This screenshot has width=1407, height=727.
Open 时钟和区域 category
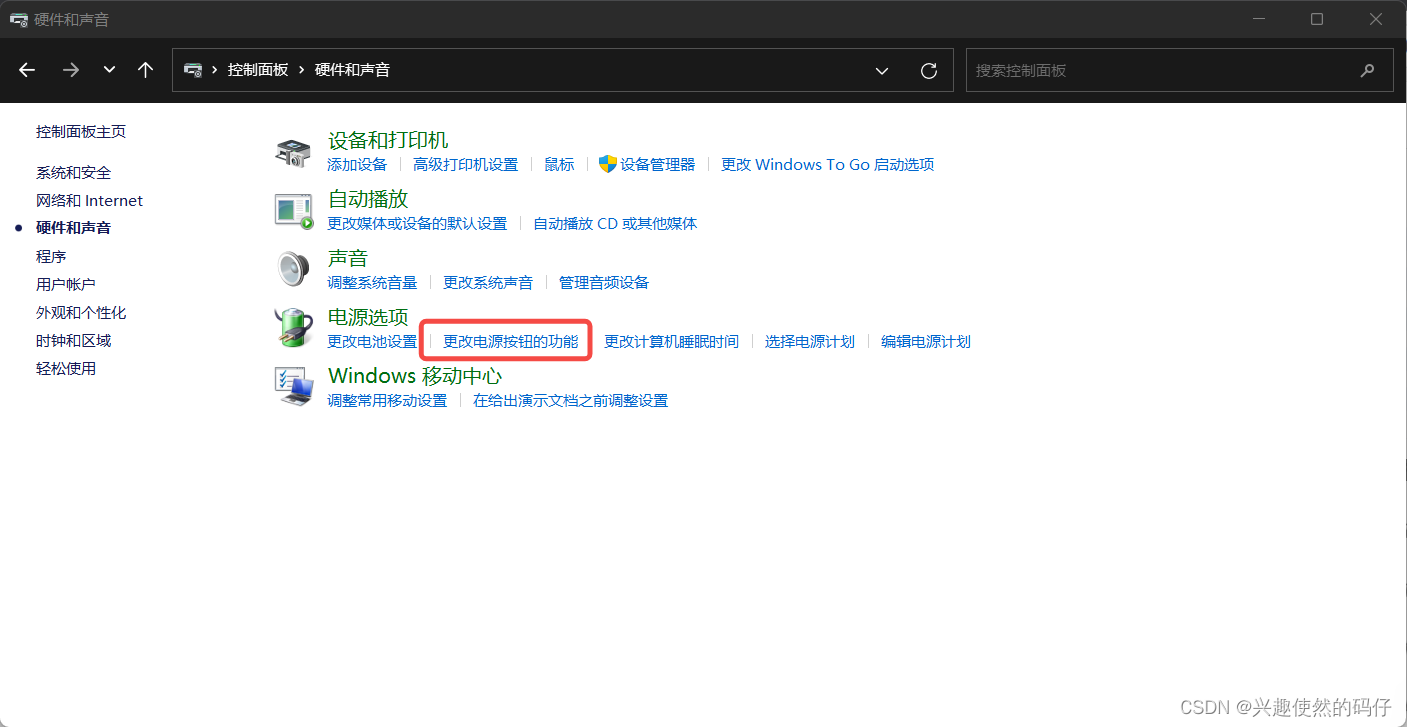(x=74, y=341)
